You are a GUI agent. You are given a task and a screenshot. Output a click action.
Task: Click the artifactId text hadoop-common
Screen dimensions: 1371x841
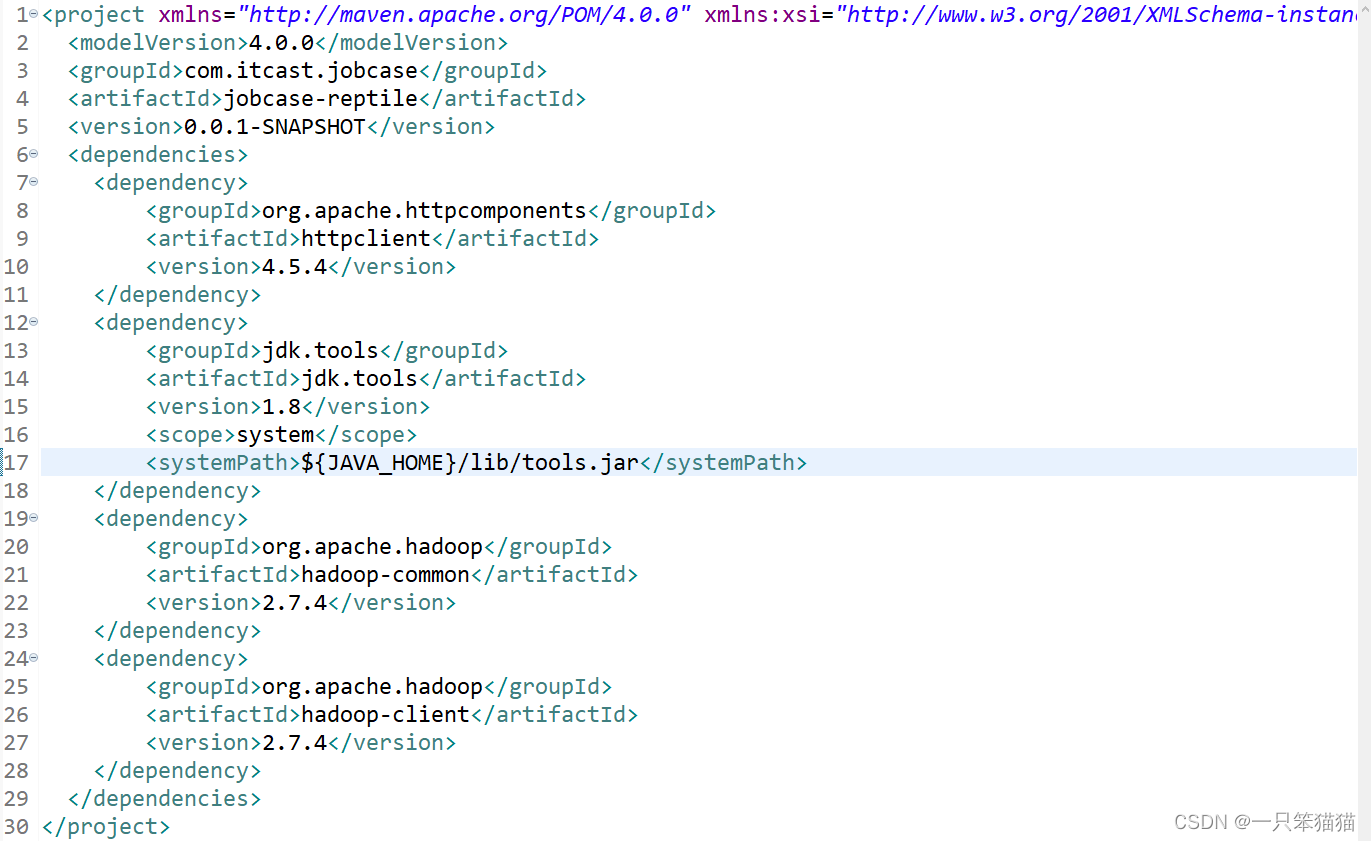386,575
